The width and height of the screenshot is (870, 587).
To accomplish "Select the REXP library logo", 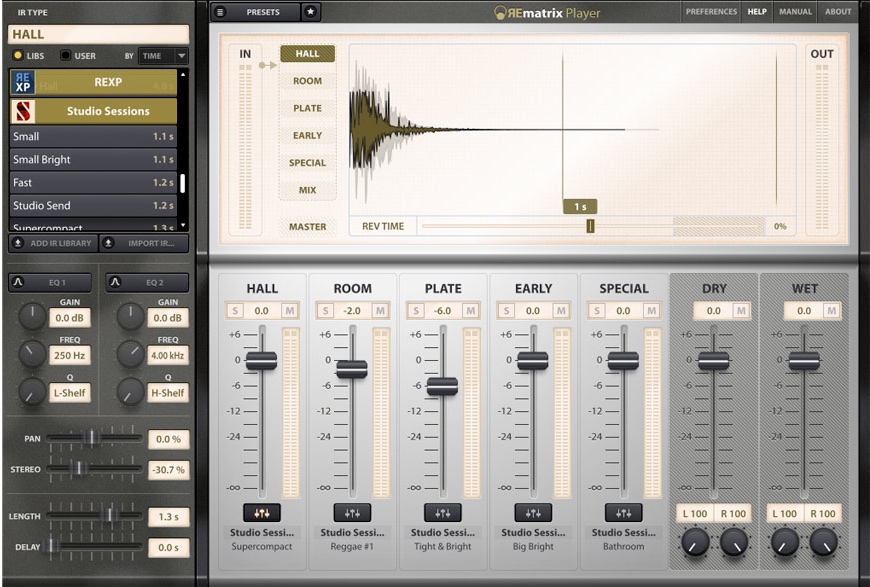I will coord(23,82).
